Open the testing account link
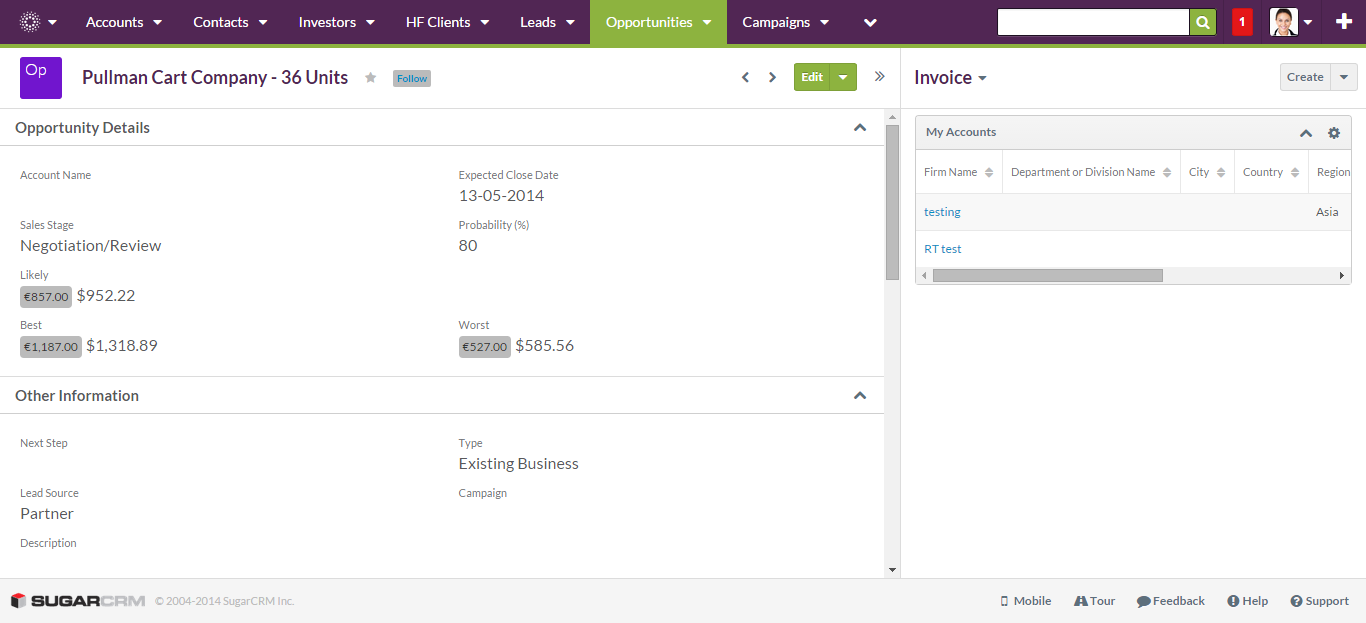1366x623 pixels. (x=942, y=212)
